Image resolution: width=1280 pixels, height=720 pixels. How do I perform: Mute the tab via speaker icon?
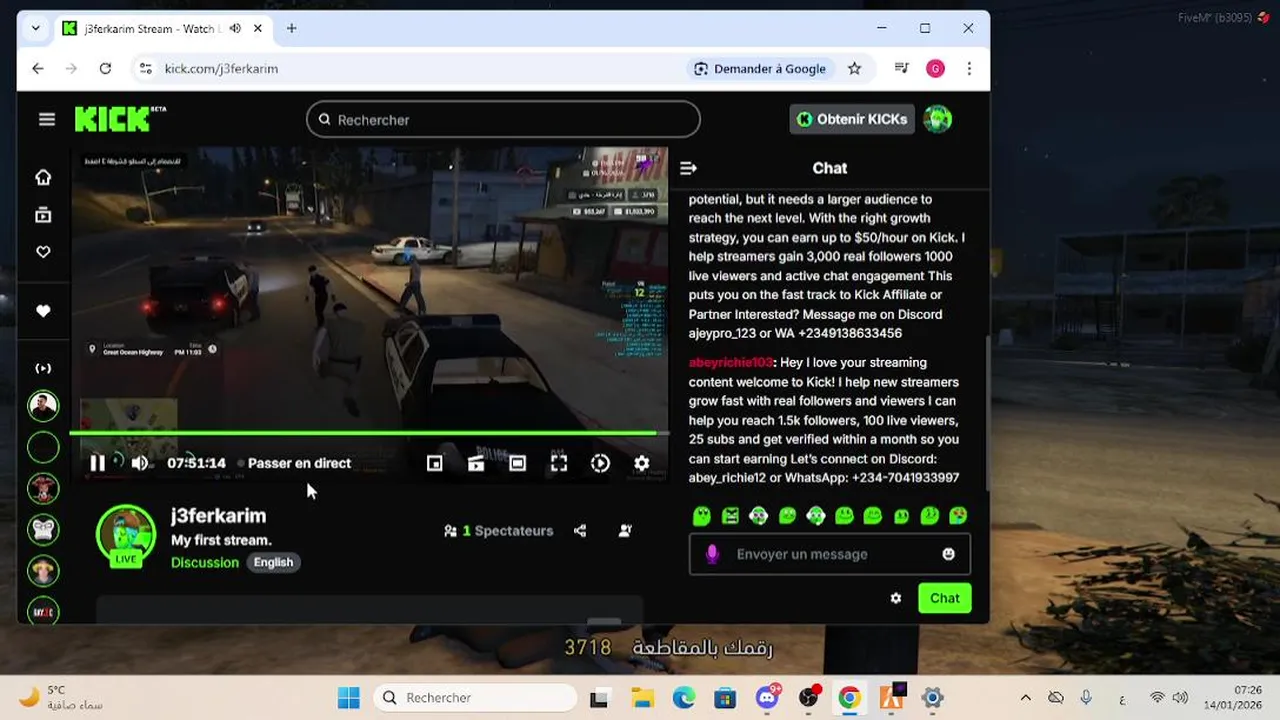pos(235,28)
